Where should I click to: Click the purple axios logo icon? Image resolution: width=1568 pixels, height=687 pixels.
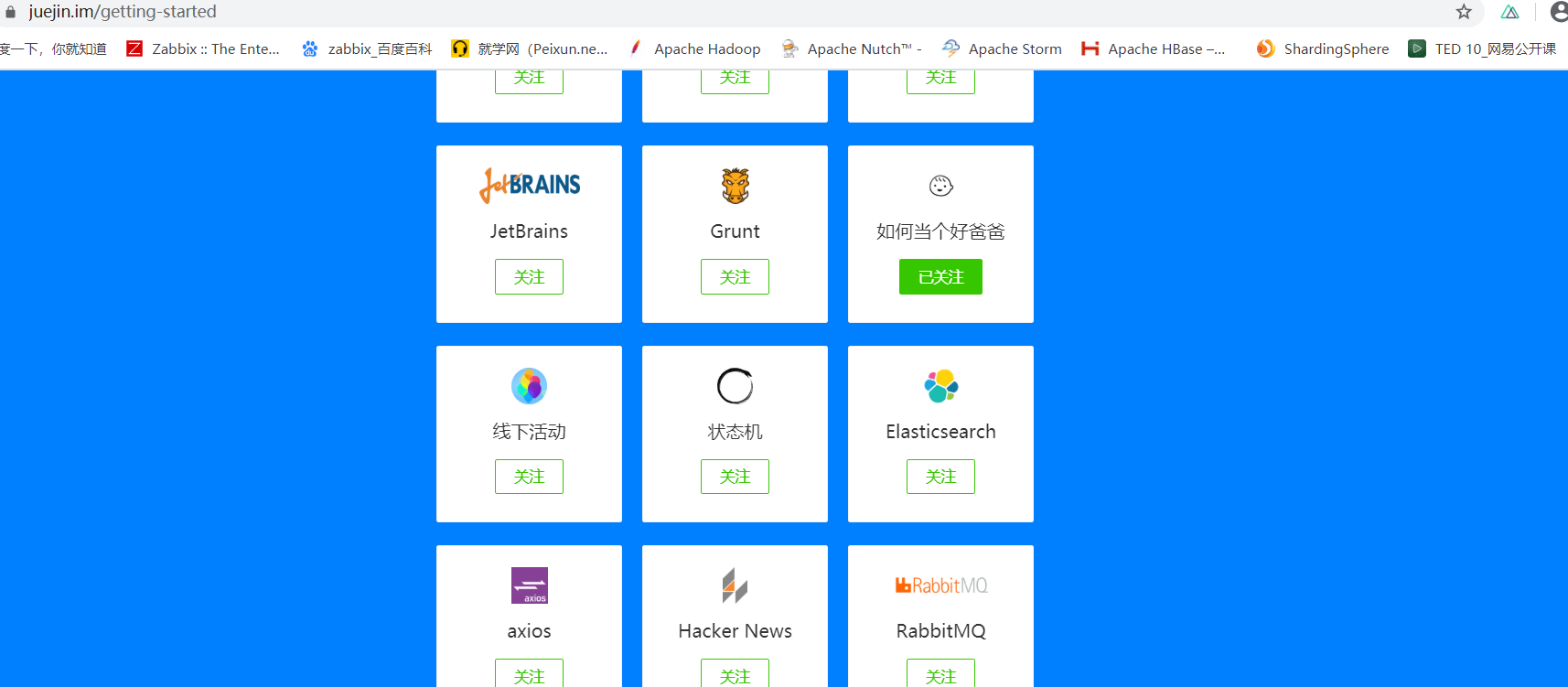pyautogui.click(x=530, y=585)
